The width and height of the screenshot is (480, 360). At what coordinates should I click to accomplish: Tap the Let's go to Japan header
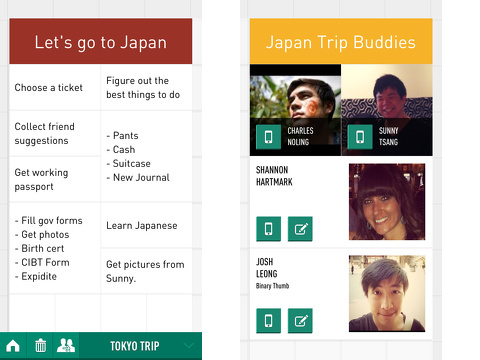click(101, 41)
